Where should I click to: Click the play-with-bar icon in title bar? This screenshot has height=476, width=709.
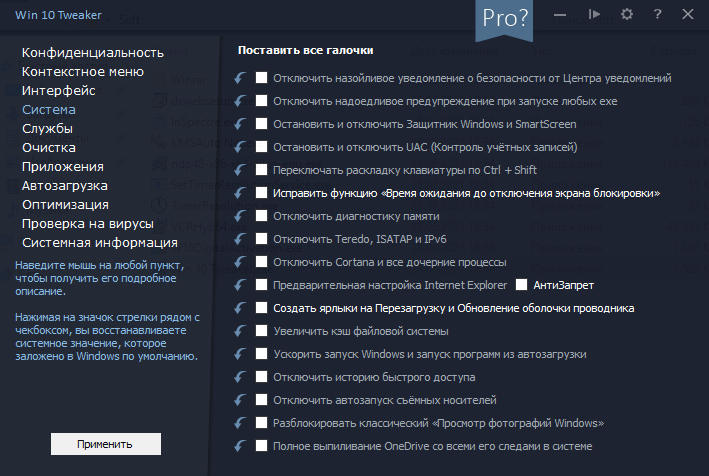point(594,14)
